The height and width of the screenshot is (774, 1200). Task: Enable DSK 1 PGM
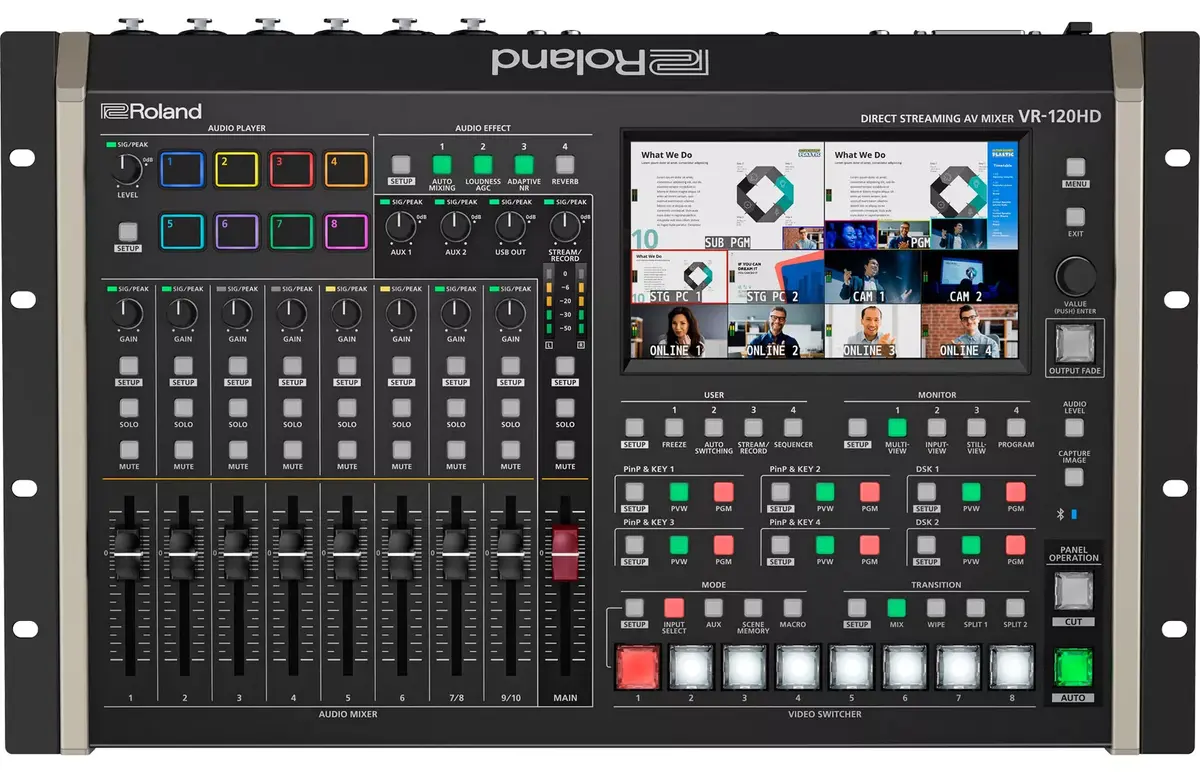tap(1016, 492)
